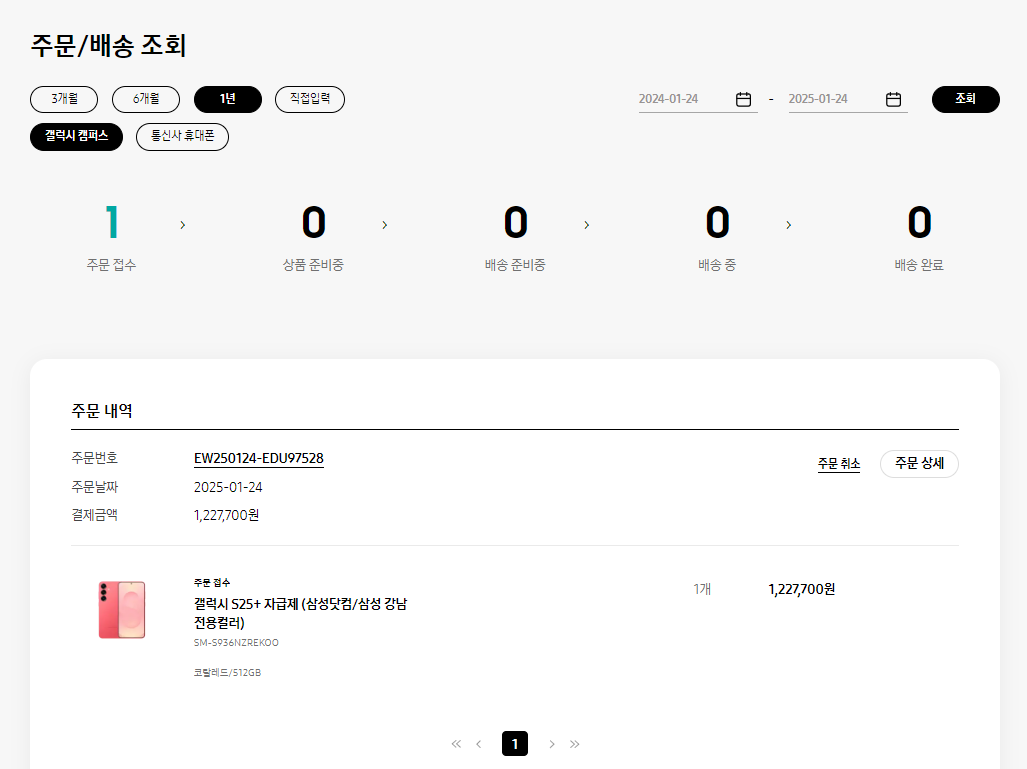Click the 1개 quantity text
This screenshot has height=769, width=1027.
702,590
